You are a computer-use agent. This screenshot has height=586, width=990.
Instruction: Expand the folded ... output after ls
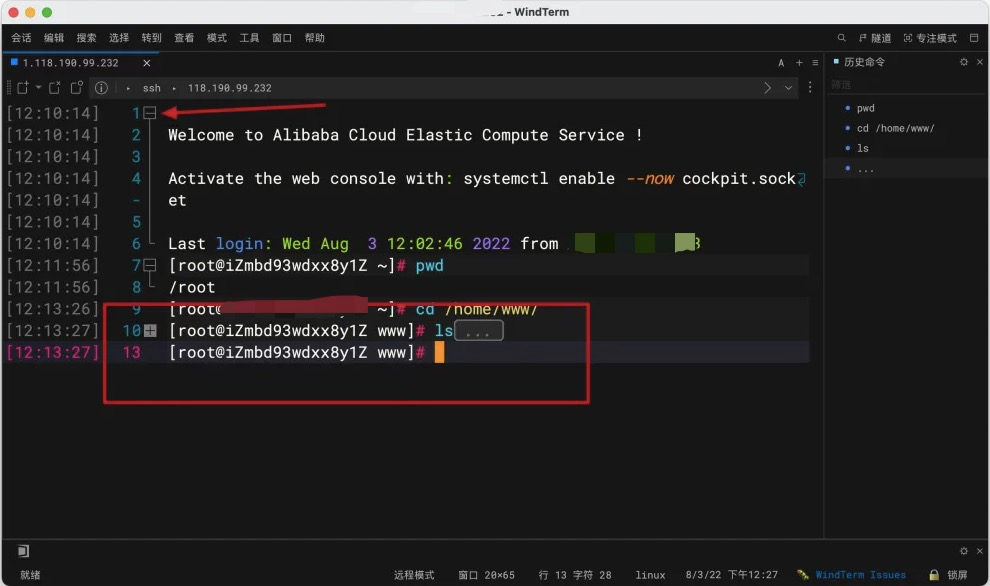pos(479,330)
